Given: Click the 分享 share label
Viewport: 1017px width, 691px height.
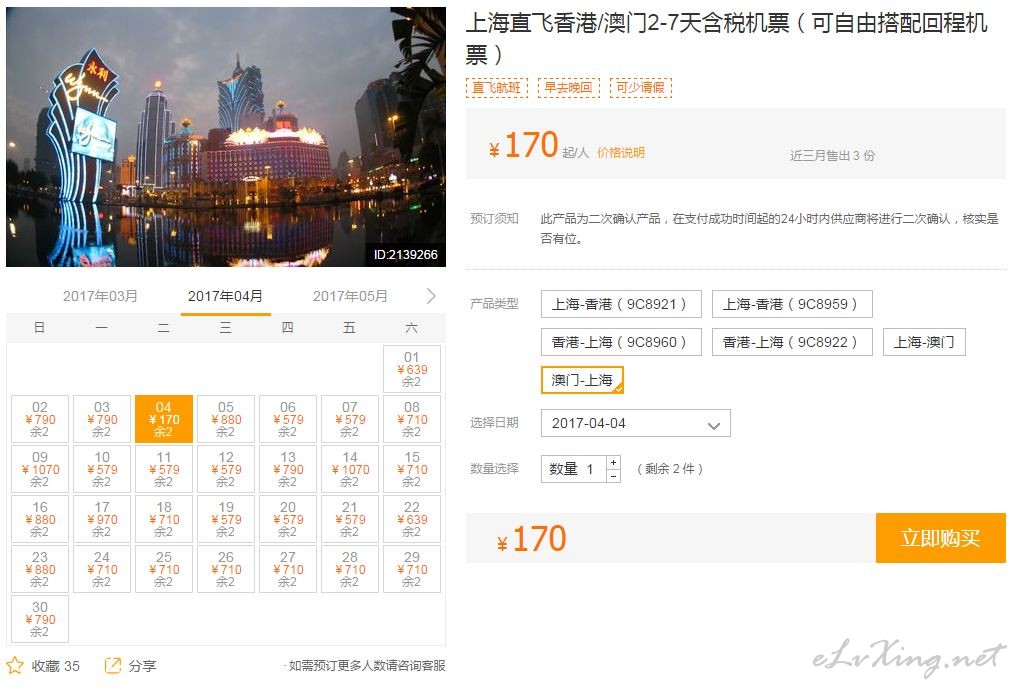Looking at the screenshot, I should click(x=142, y=666).
